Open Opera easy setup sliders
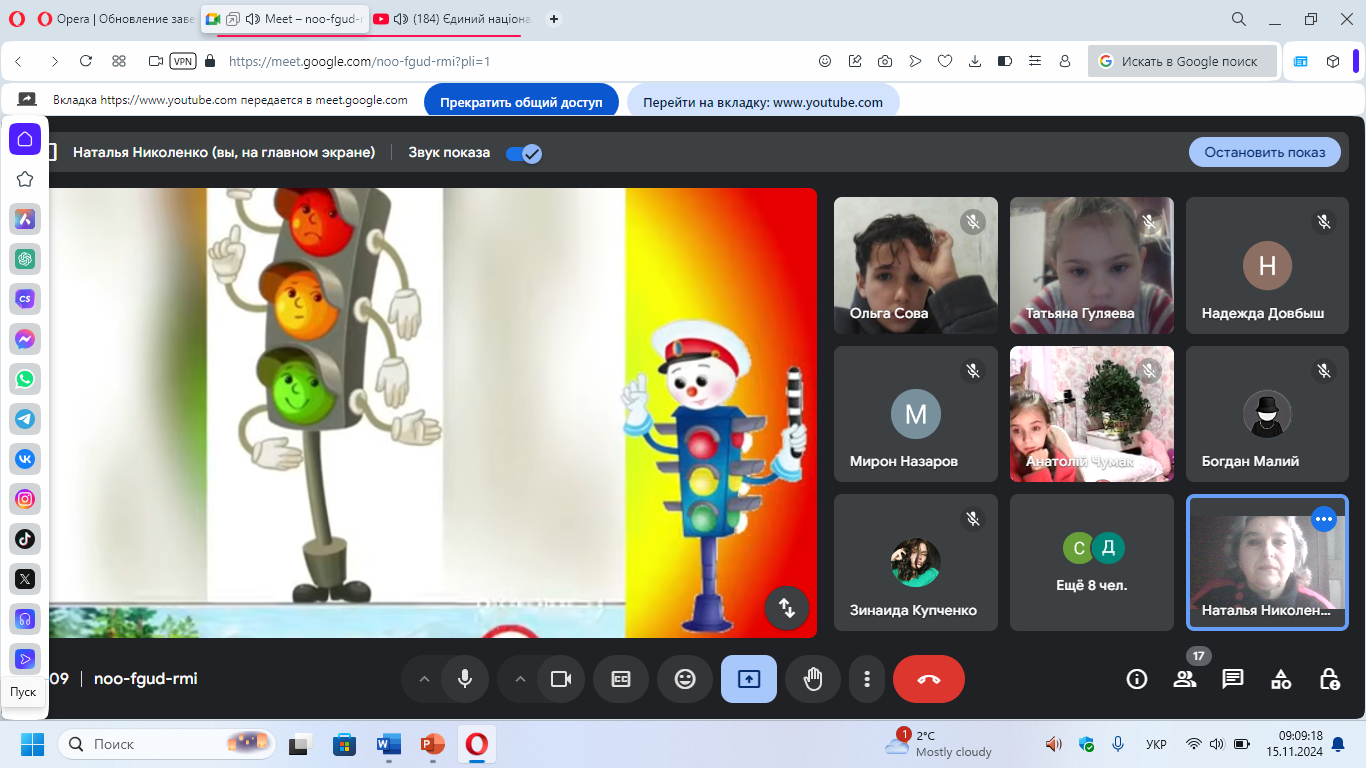 [x=1035, y=61]
